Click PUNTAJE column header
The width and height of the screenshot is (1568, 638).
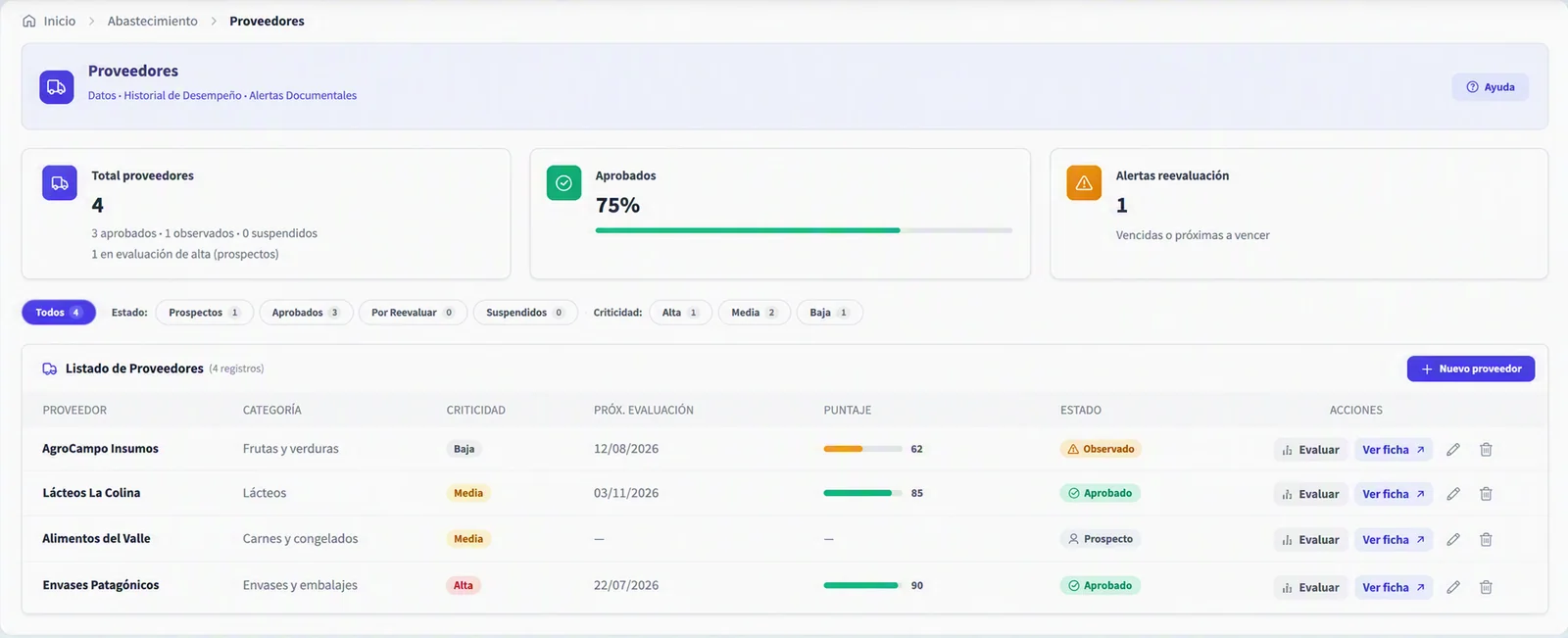pyautogui.click(x=848, y=410)
